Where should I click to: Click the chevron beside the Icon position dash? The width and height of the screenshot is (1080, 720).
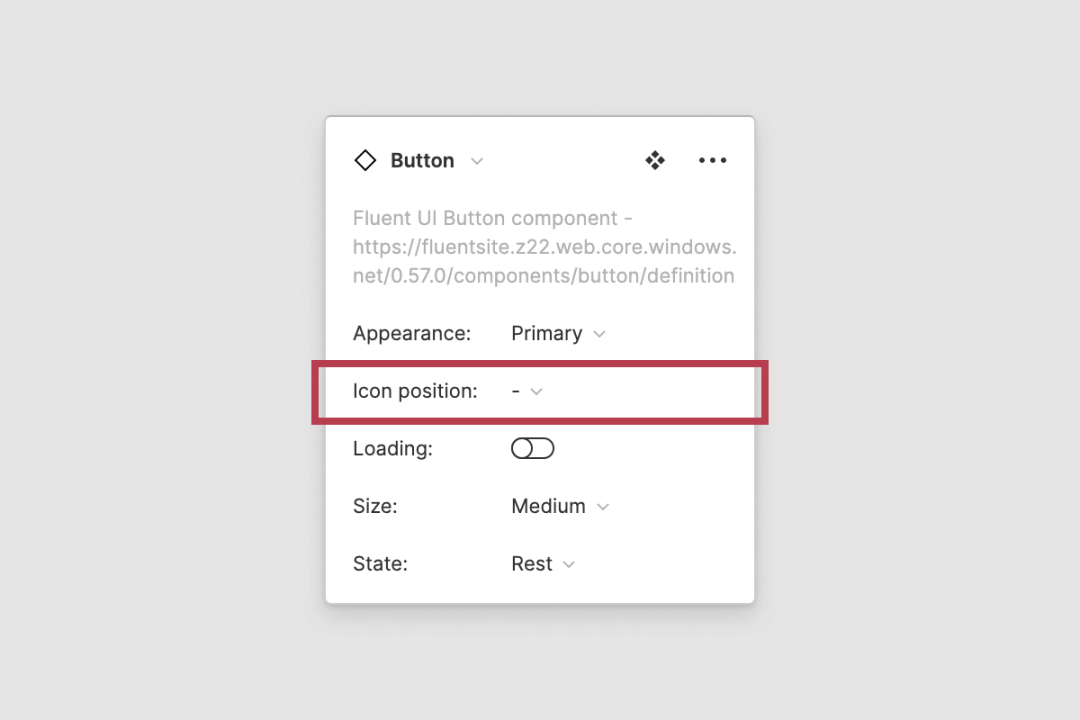[x=537, y=391]
